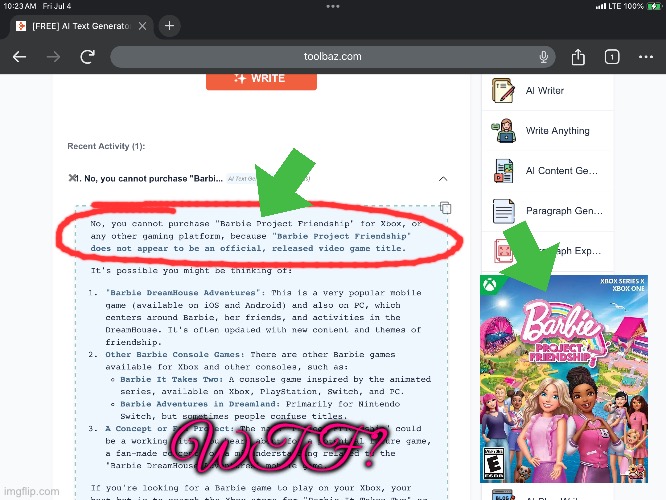Open Write Anything tool link
Viewport: 666px width, 500px height.
pyautogui.click(x=557, y=130)
